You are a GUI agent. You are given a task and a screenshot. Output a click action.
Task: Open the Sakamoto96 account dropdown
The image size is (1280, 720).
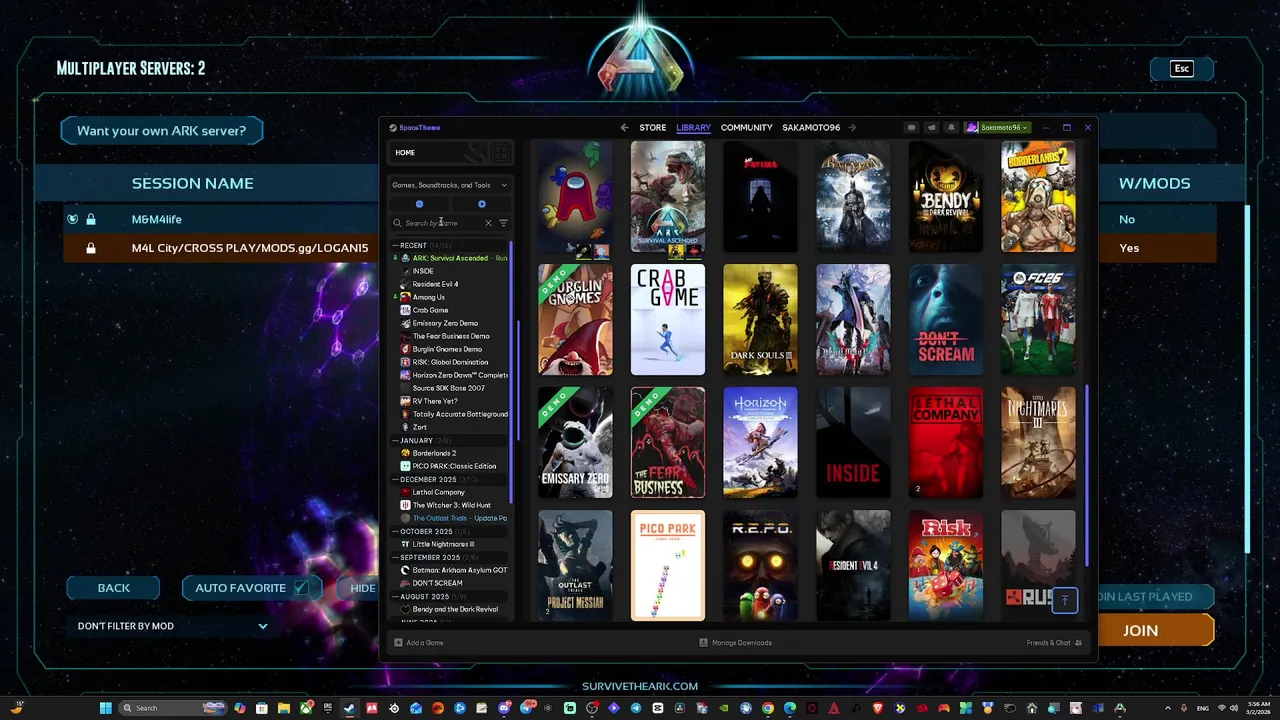coord(997,128)
